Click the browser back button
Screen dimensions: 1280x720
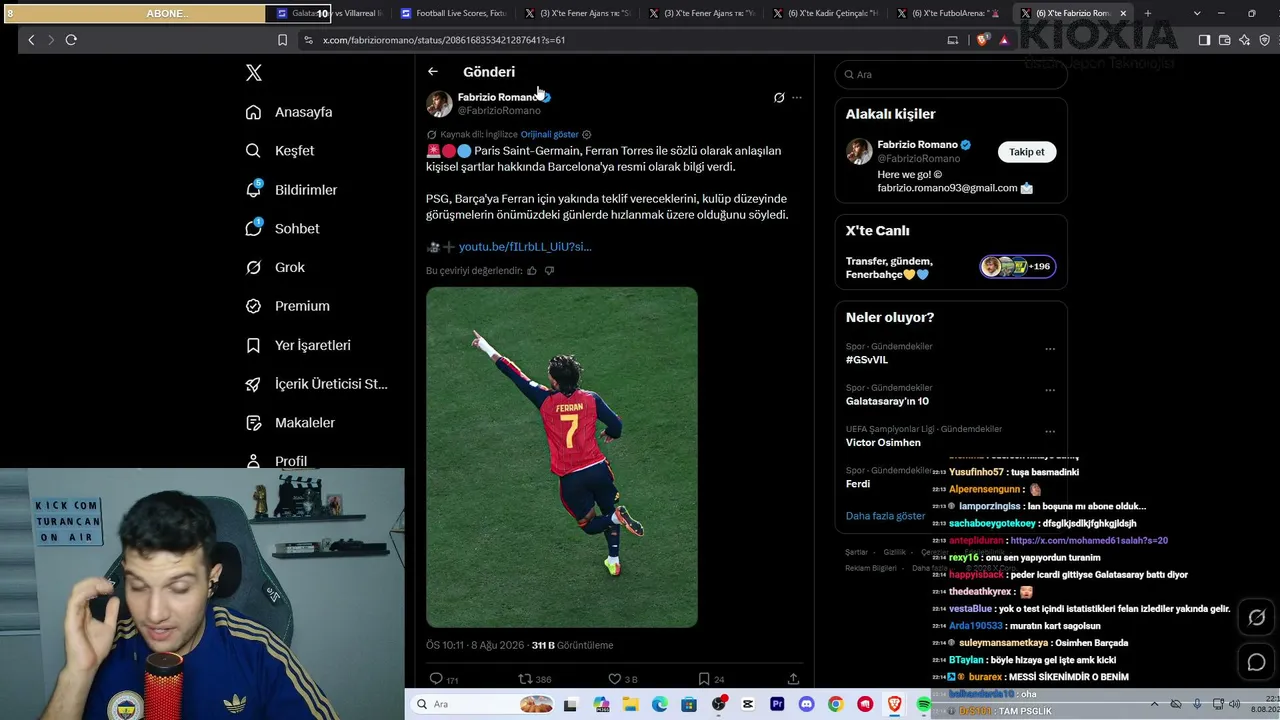(x=31, y=40)
